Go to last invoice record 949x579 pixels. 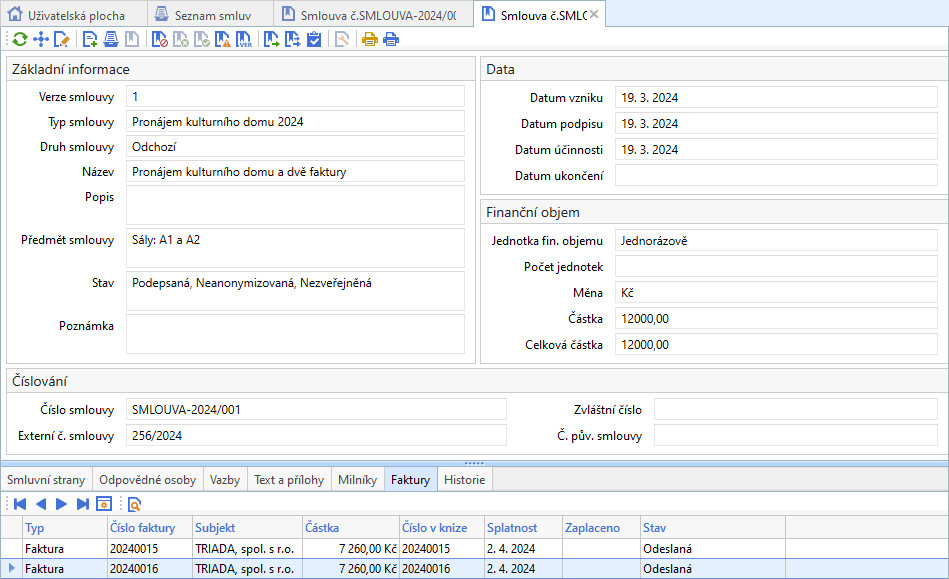tap(82, 504)
